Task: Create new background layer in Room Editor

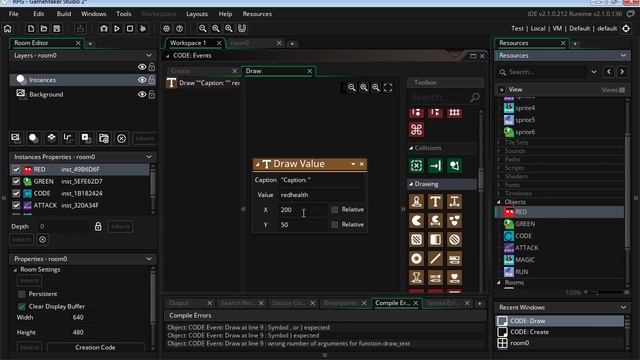Action: click(x=16, y=138)
